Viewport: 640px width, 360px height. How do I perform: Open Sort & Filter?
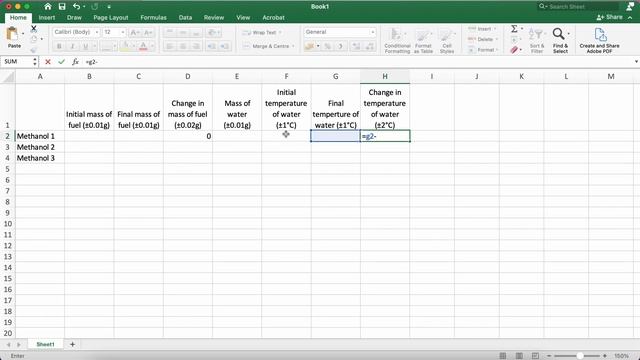coord(537,40)
